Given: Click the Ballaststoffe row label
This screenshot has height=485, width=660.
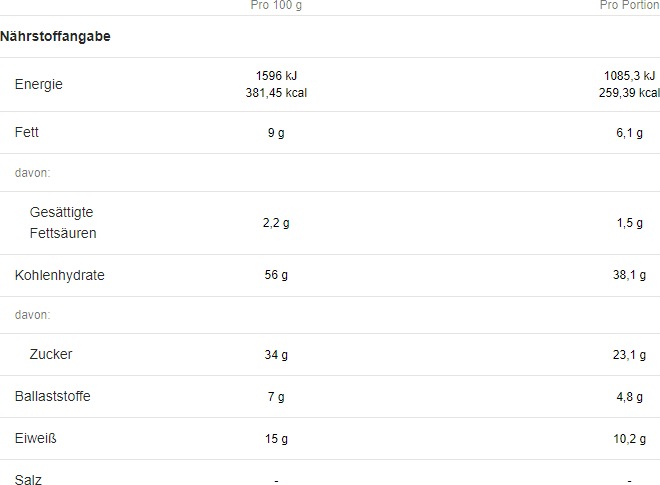Looking at the screenshot, I should pos(53,396).
